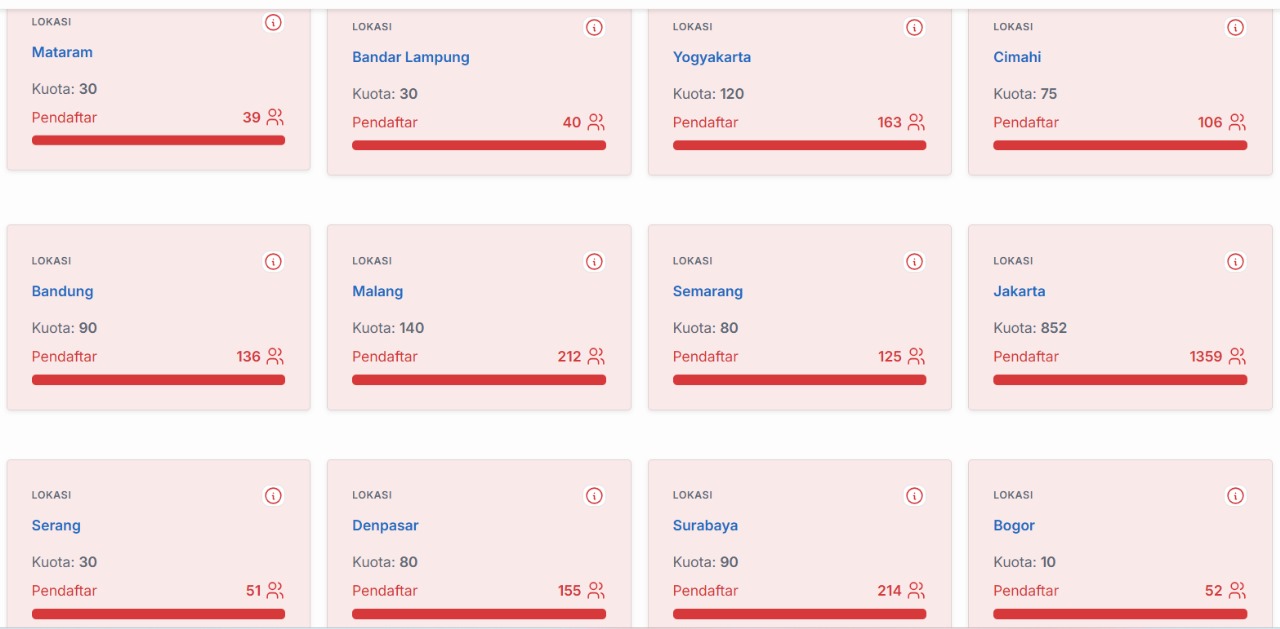Click the info icon on Bandung card
Screen dimensions: 1280x629
click(x=273, y=262)
